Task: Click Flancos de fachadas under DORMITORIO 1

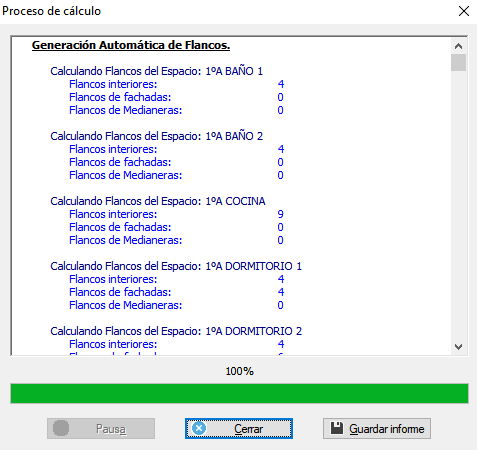Action: click(120, 292)
